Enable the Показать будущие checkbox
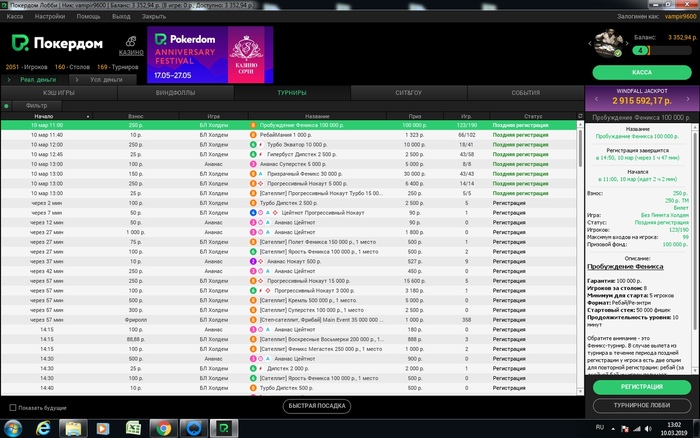This screenshot has height=438, width=700. click(13, 408)
